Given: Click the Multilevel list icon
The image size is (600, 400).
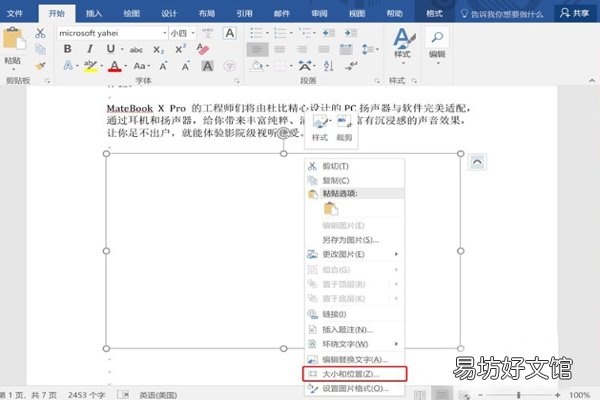Looking at the screenshot, I should (x=307, y=33).
